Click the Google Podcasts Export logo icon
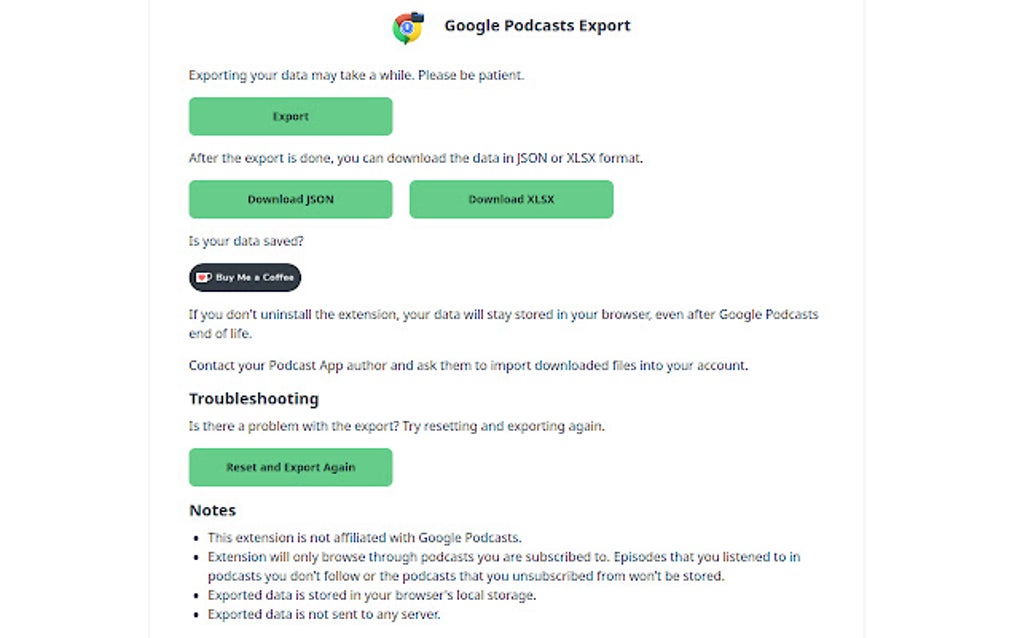Viewport: 1020px width, 638px height. pyautogui.click(x=408, y=27)
